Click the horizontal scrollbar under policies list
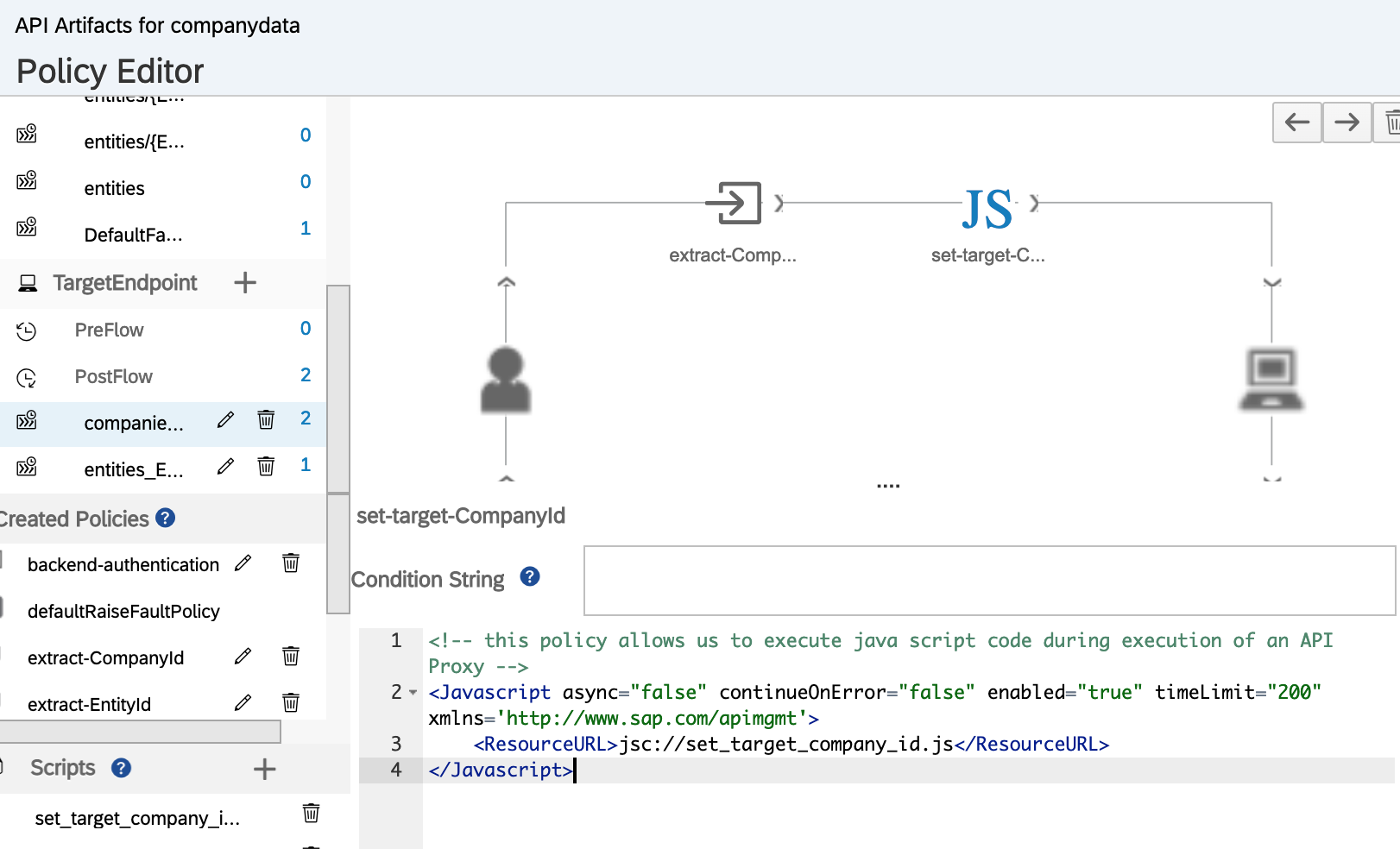Image resolution: width=1400 pixels, height=849 pixels. click(x=140, y=732)
